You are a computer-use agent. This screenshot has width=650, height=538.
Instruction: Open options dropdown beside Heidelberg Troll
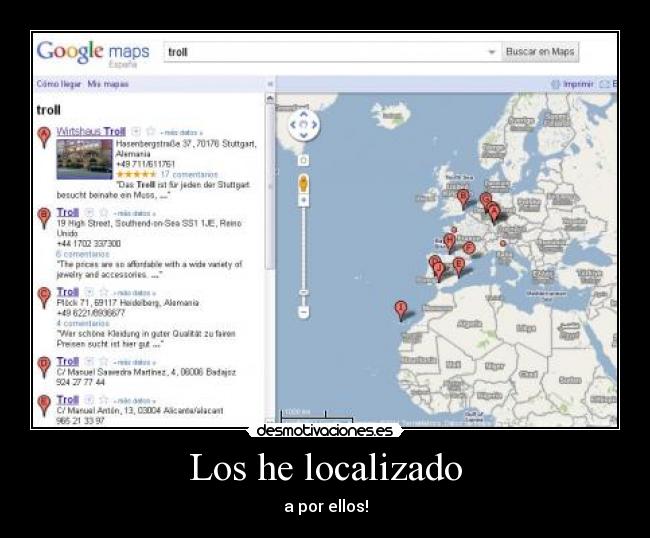(89, 292)
